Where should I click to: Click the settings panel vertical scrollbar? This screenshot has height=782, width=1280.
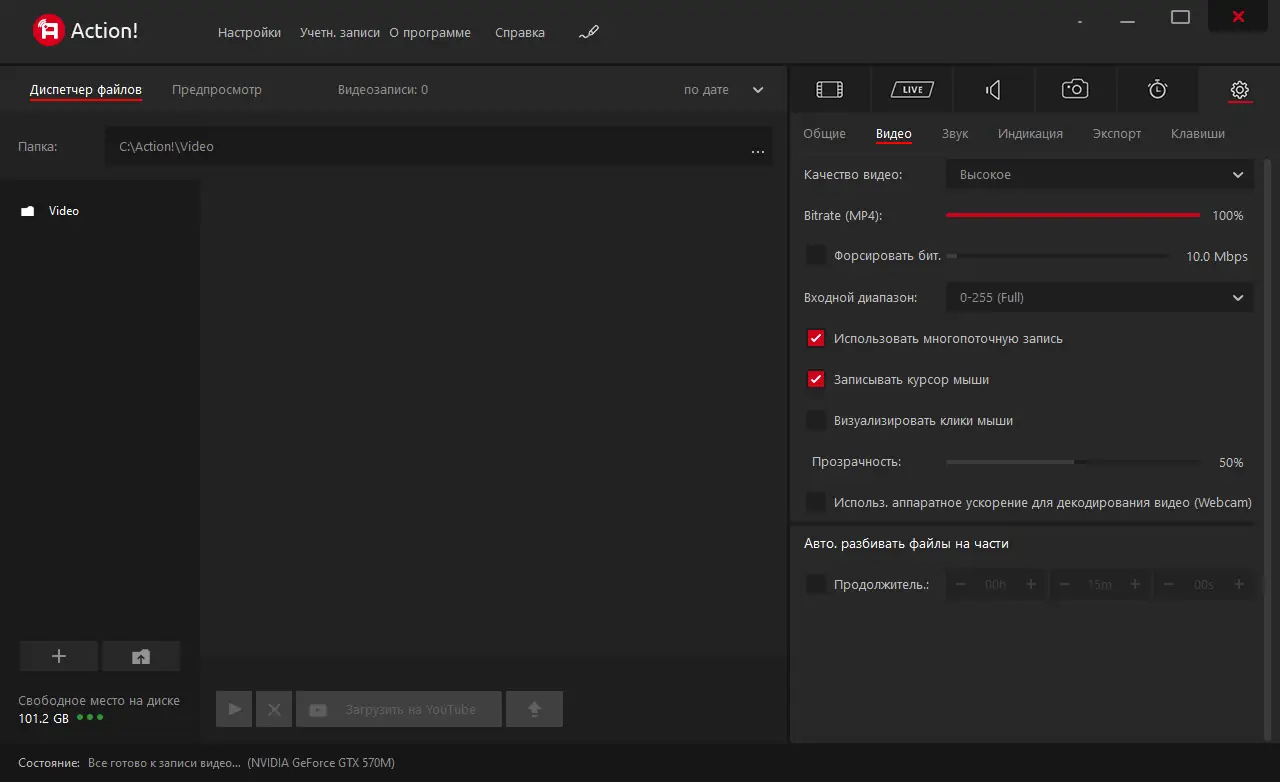(1268, 450)
